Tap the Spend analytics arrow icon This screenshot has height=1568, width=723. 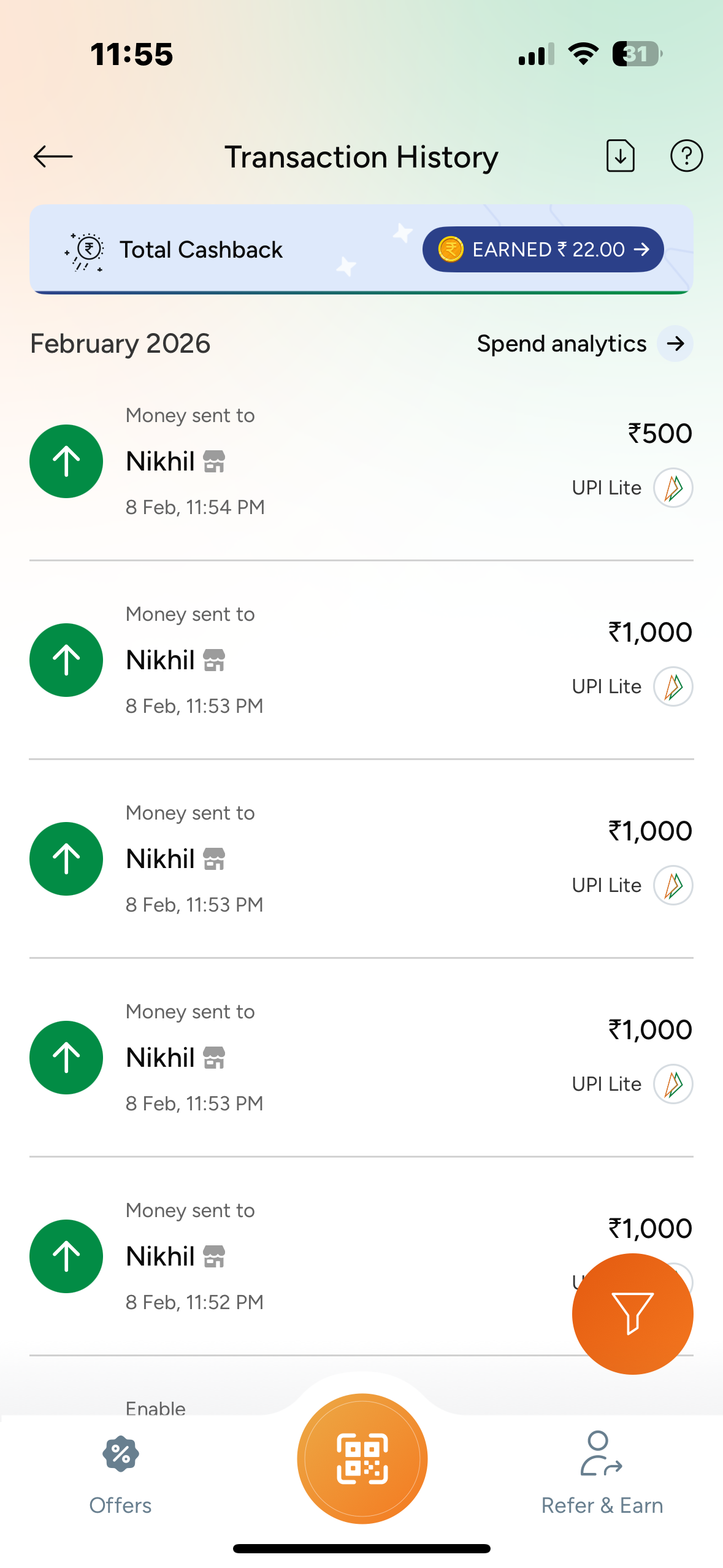click(x=675, y=344)
